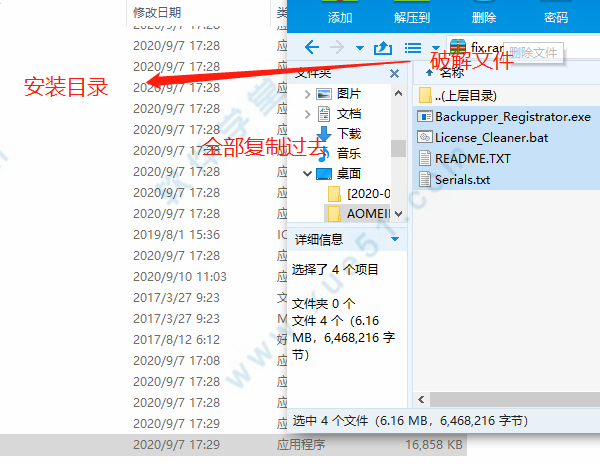Click the folder tree scroll up arrow
This screenshot has height=464, width=600.
[398, 93]
